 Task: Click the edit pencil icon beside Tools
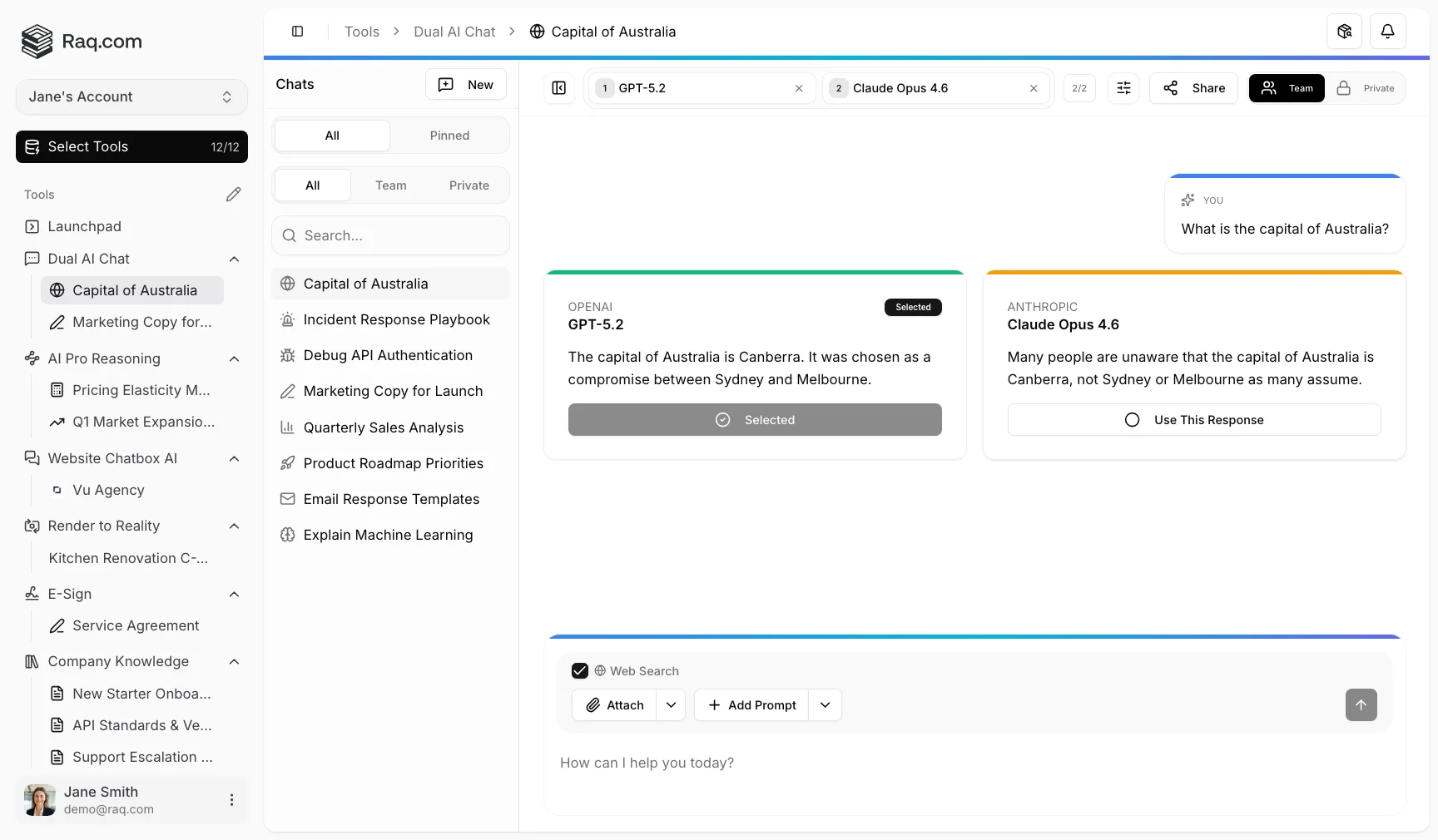[x=233, y=195]
